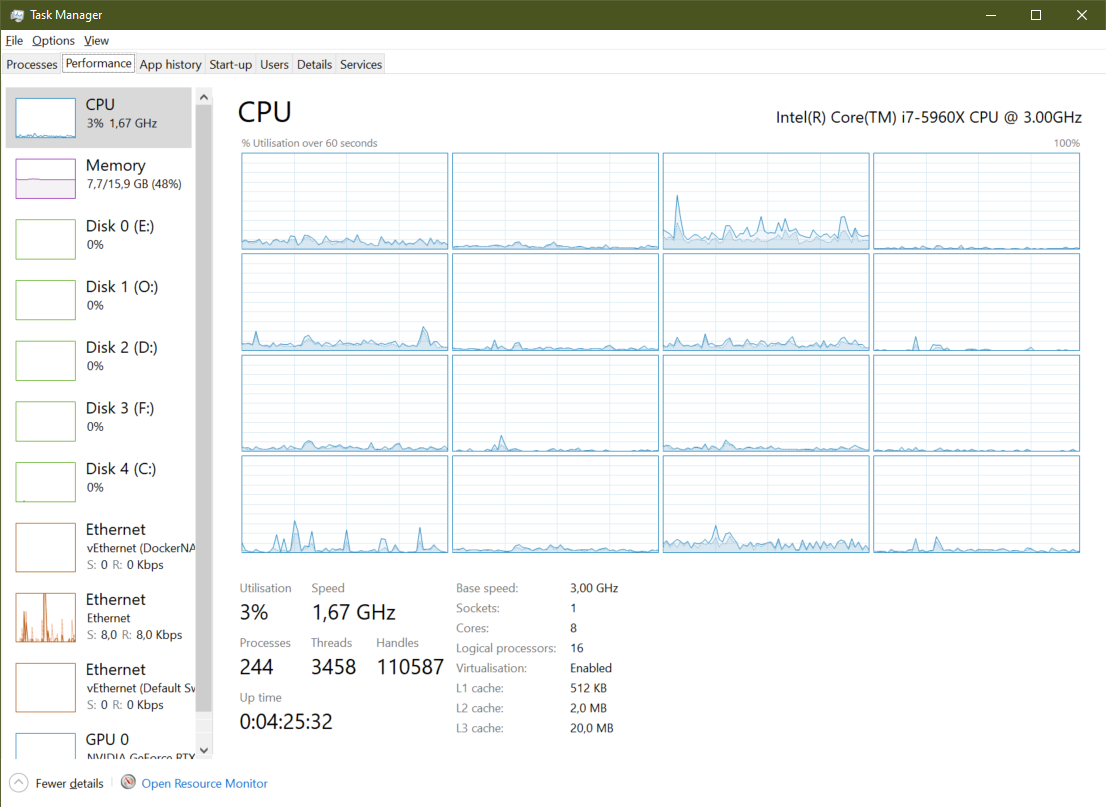Click the Task Manager title bar icon

(x=17, y=15)
